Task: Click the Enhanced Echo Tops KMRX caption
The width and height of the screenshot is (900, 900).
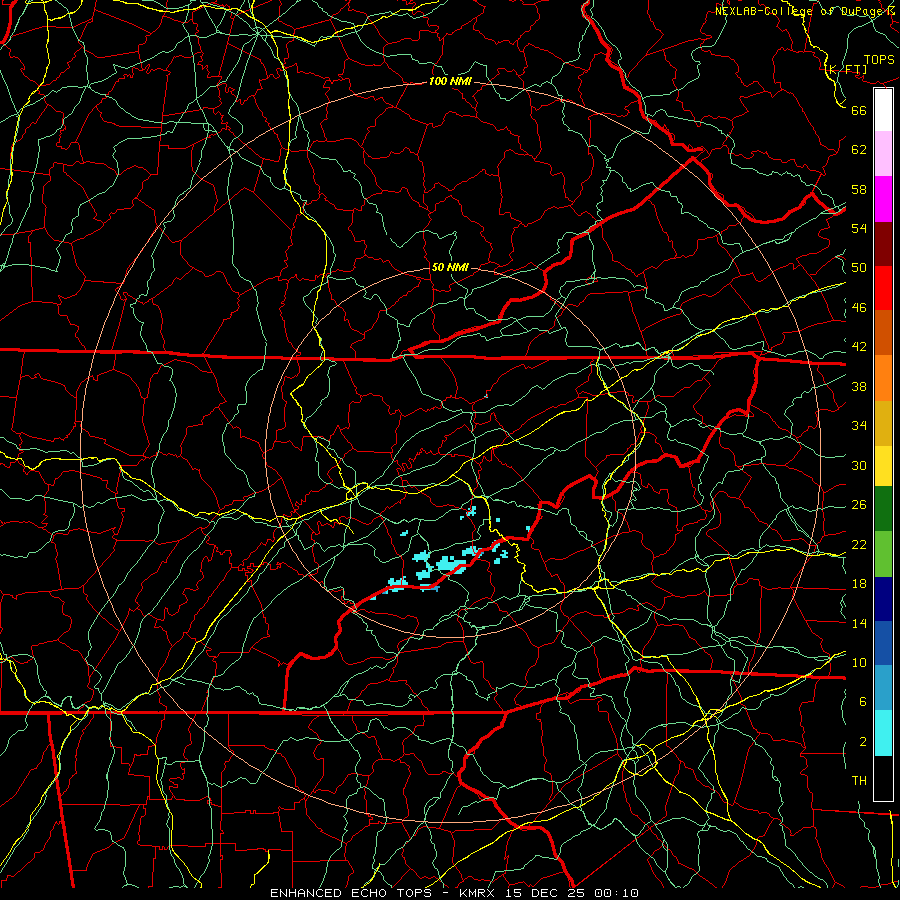Action: coord(454,893)
